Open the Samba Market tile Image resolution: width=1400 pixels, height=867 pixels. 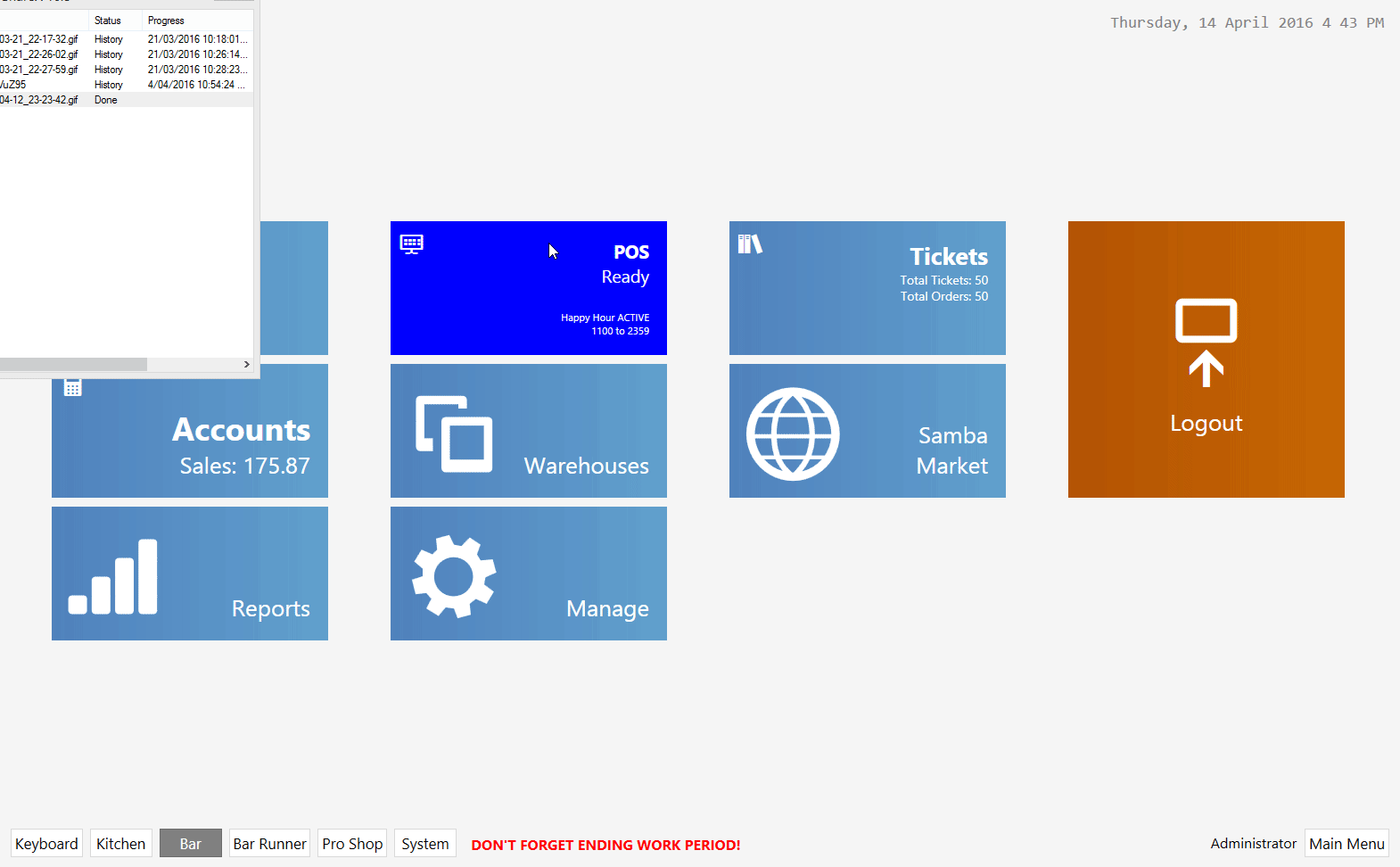868,431
